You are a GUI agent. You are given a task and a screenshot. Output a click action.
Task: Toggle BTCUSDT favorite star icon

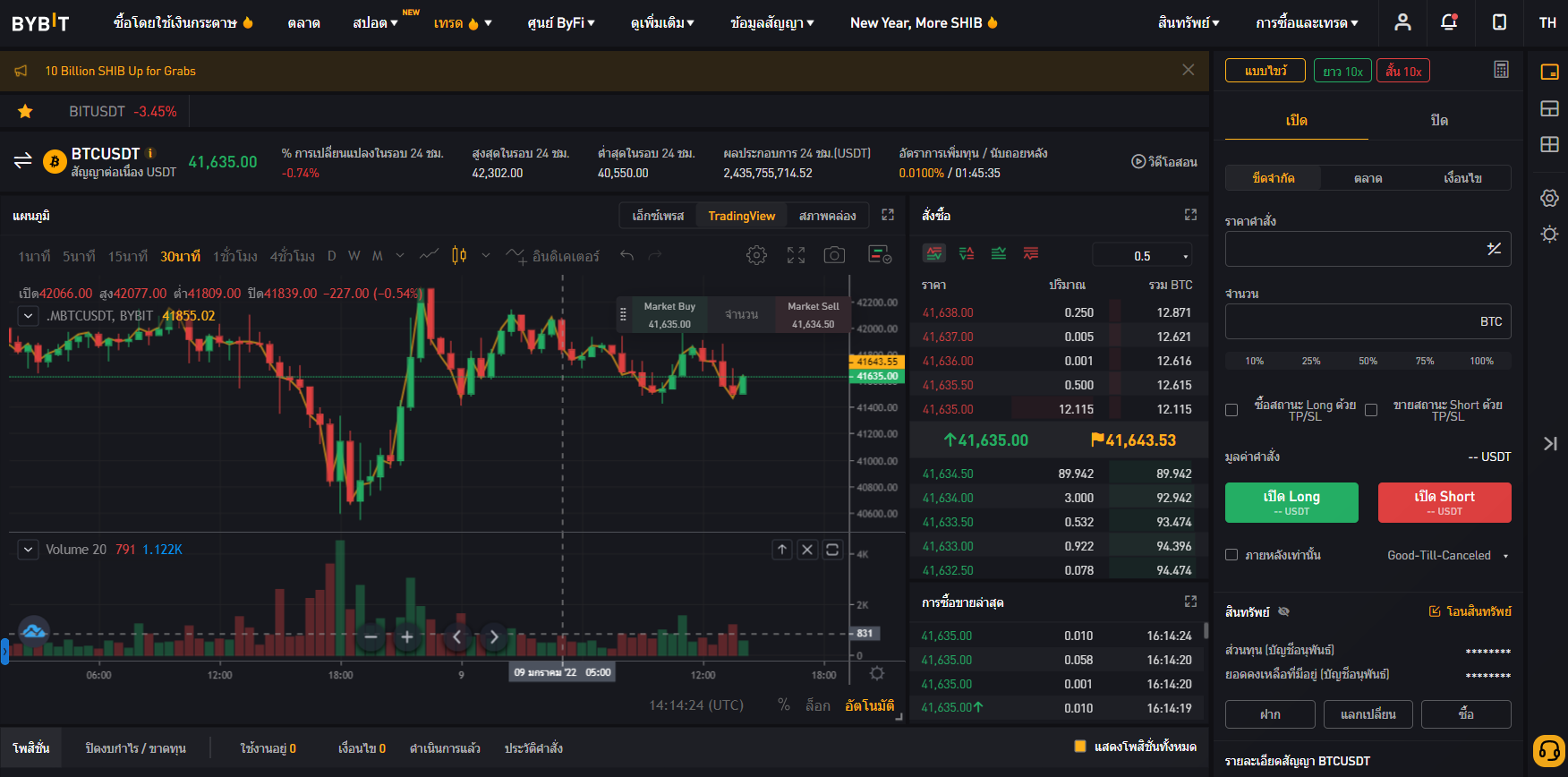click(25, 111)
